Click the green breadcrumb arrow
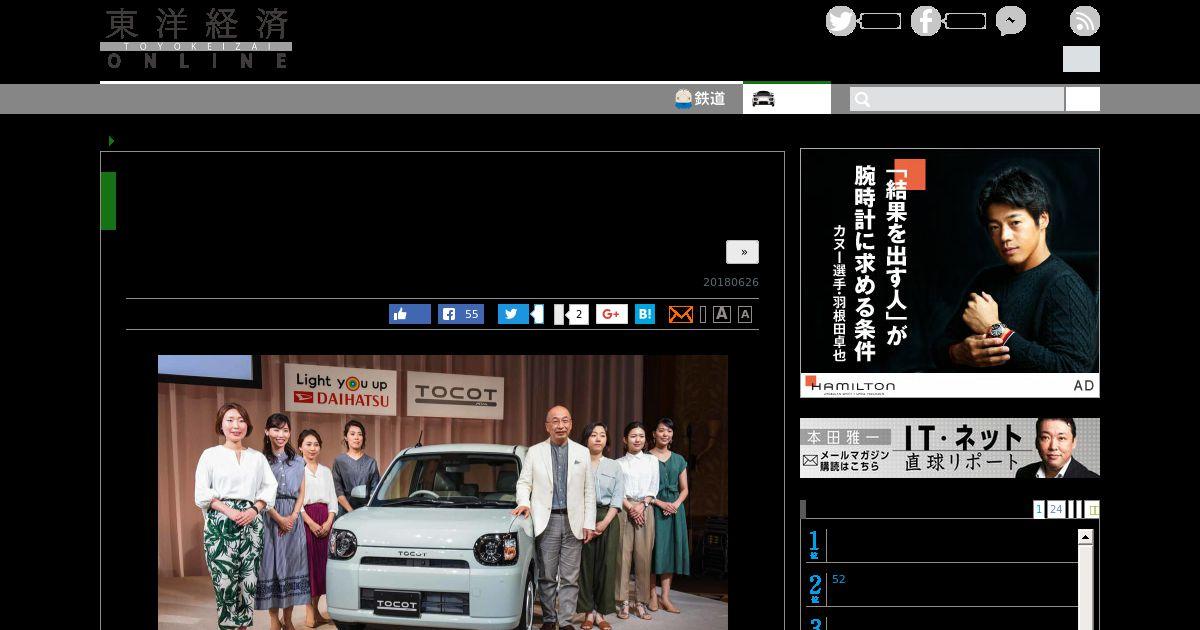 112,141
